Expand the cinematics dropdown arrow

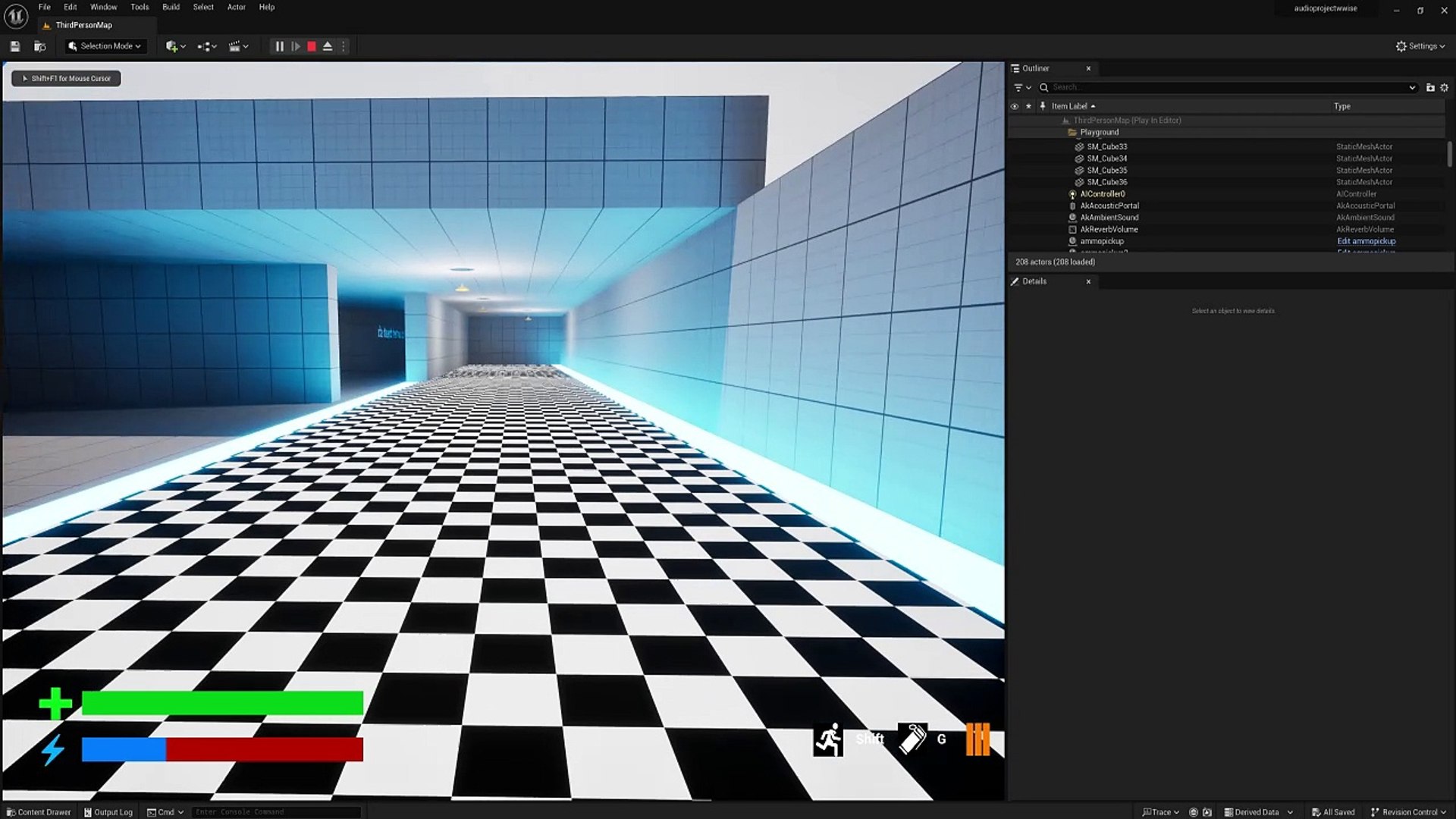(x=246, y=47)
